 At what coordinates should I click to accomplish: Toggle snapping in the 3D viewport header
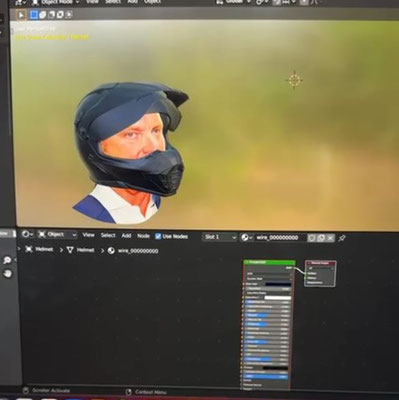[x=277, y=2]
